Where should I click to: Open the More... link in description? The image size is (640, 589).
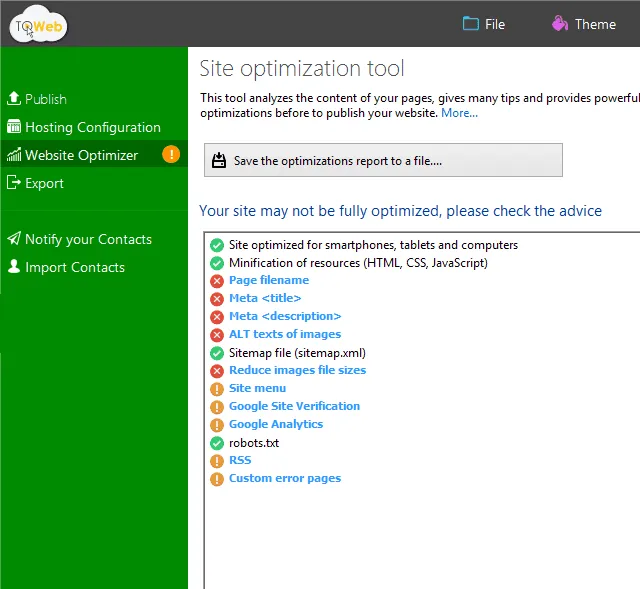click(459, 113)
